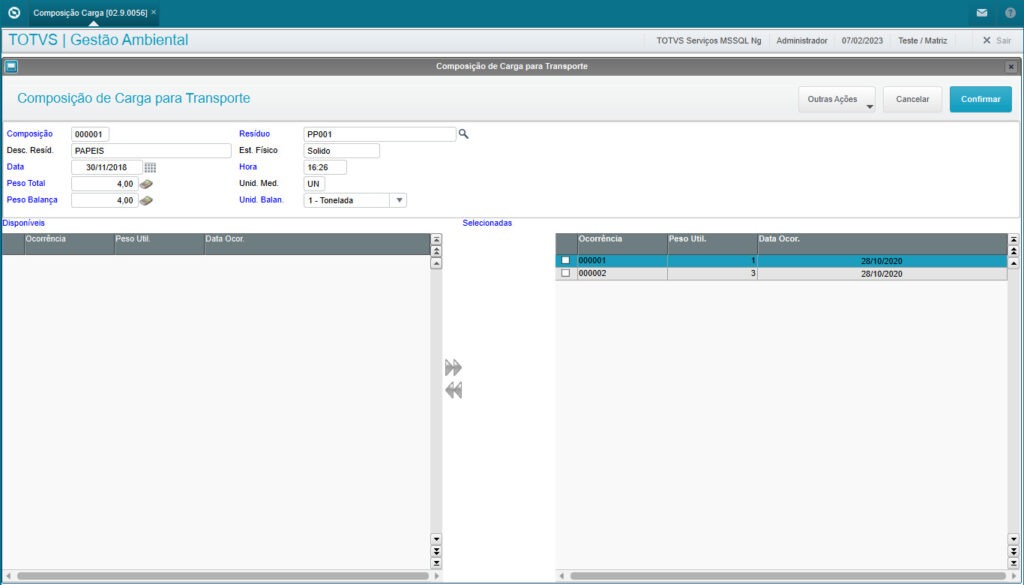This screenshot has width=1024, height=585.
Task: Click the system date 07/02/2023
Action: 862,40
